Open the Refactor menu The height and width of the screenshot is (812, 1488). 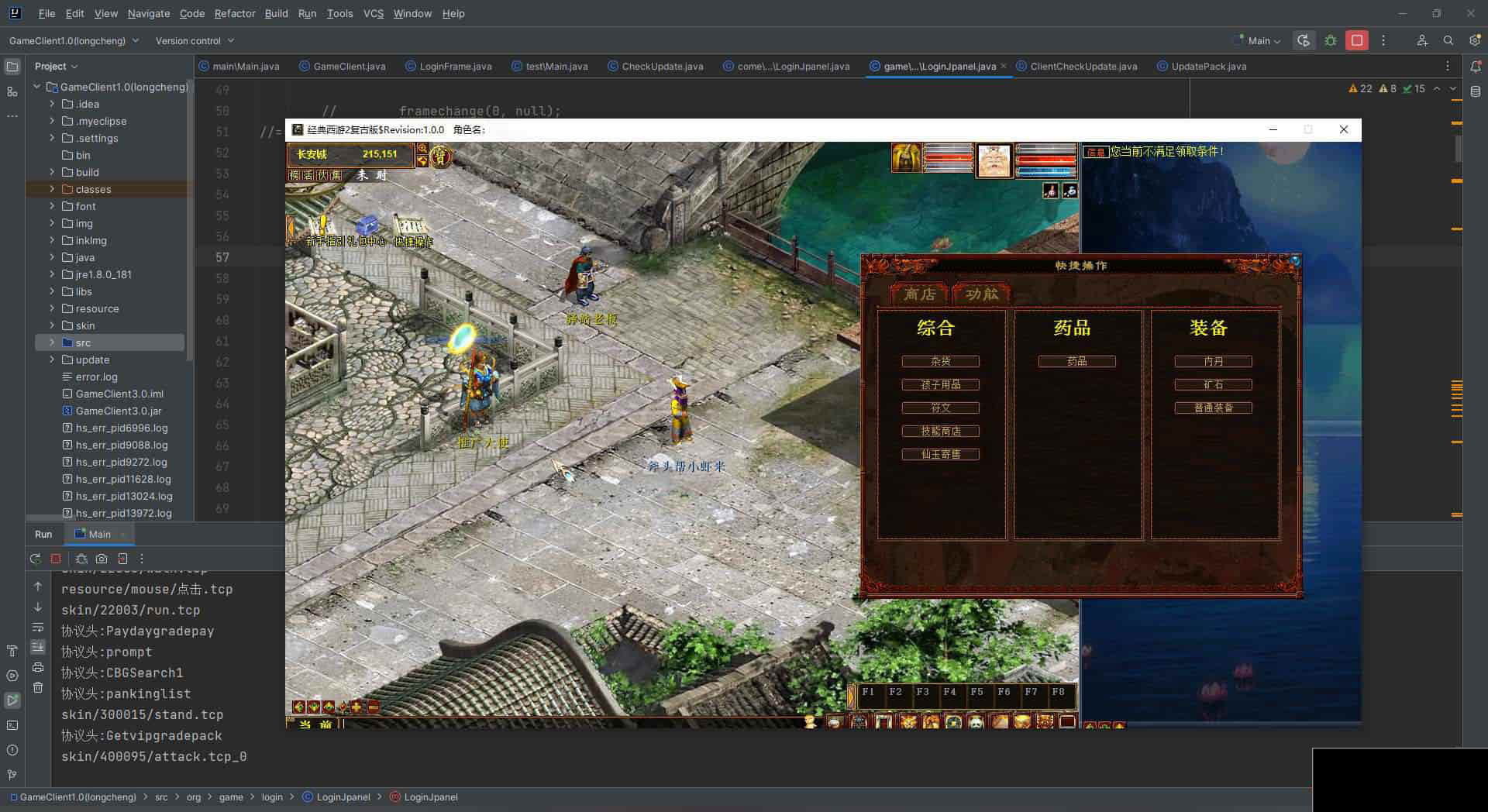(234, 13)
